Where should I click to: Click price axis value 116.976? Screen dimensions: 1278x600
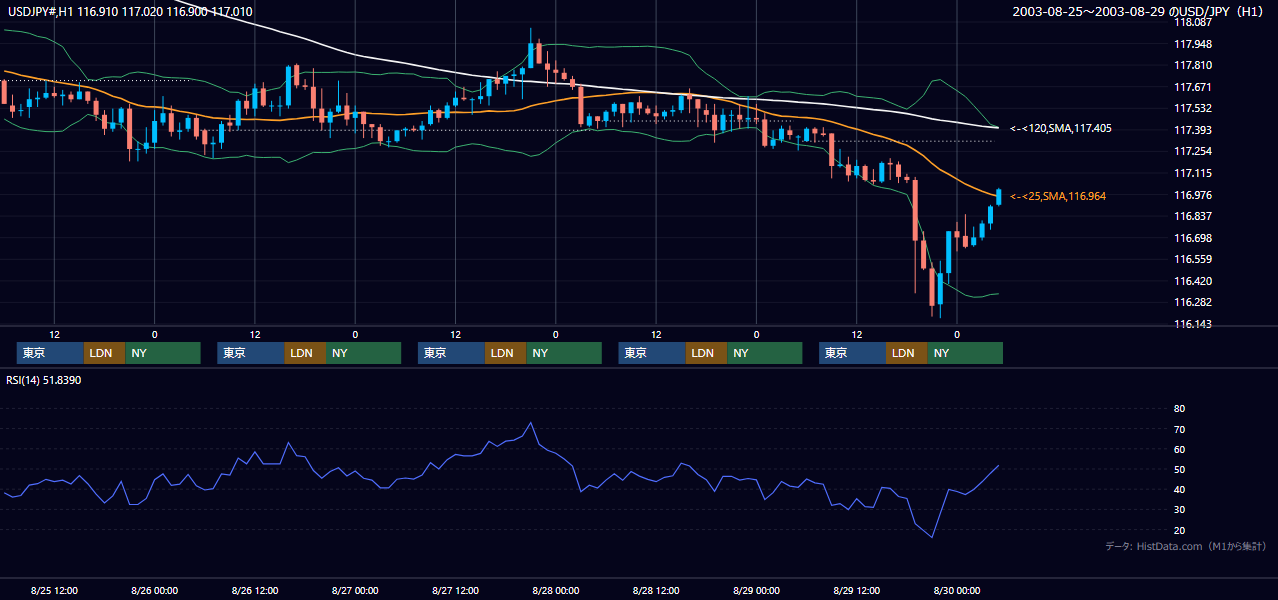pyautogui.click(x=1193, y=195)
